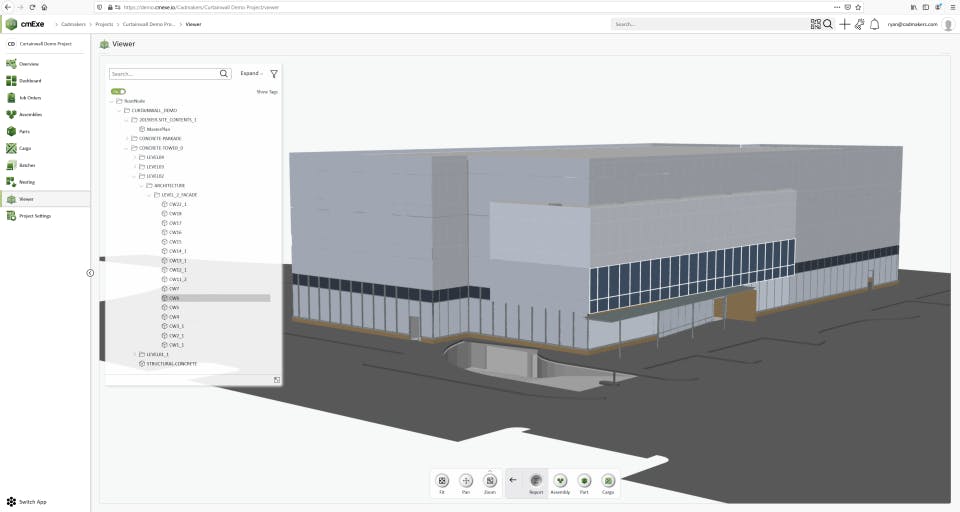Click the Curtainwall Demo Pro... breadcrumb
The image size is (960, 512).
tap(149, 24)
